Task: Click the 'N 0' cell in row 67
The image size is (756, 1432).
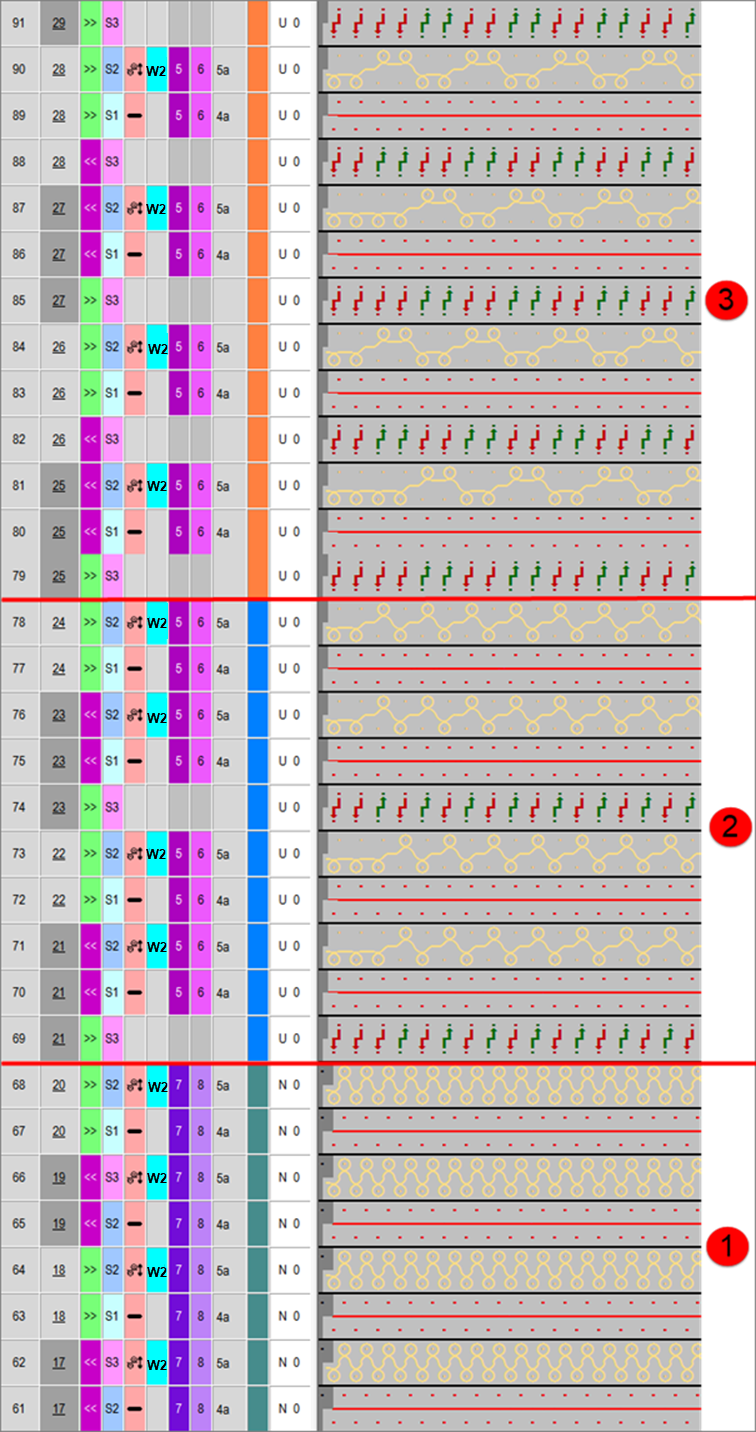Action: [x=289, y=1131]
